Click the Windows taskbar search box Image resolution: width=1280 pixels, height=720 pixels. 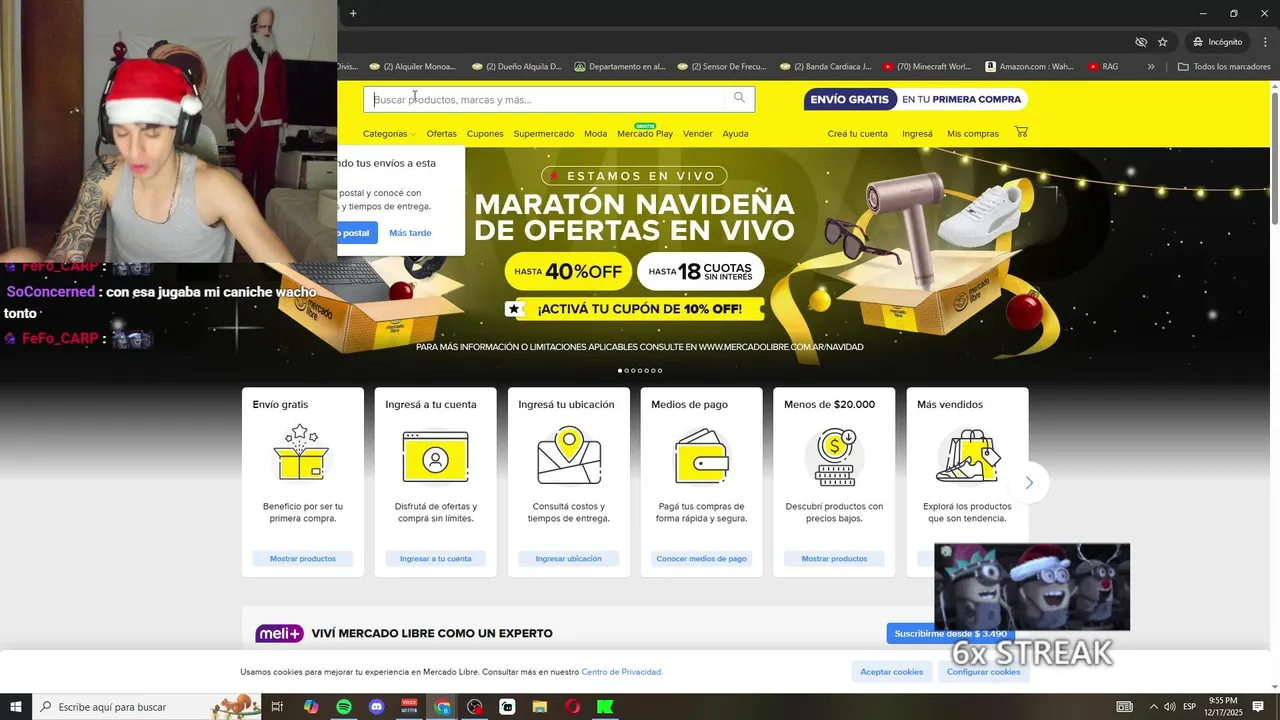146,707
